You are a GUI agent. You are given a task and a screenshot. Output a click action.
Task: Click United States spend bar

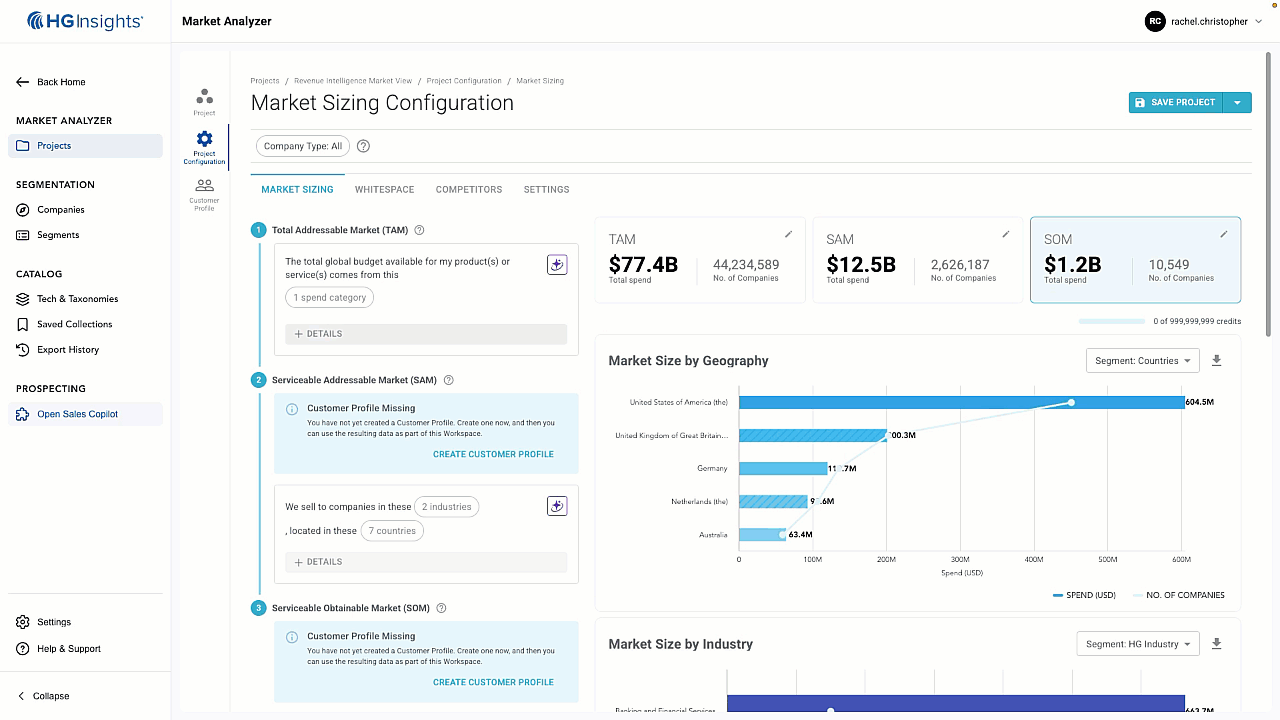click(961, 402)
